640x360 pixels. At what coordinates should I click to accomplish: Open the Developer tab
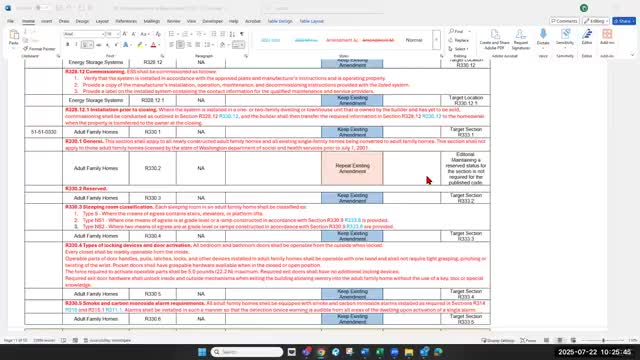[213, 21]
